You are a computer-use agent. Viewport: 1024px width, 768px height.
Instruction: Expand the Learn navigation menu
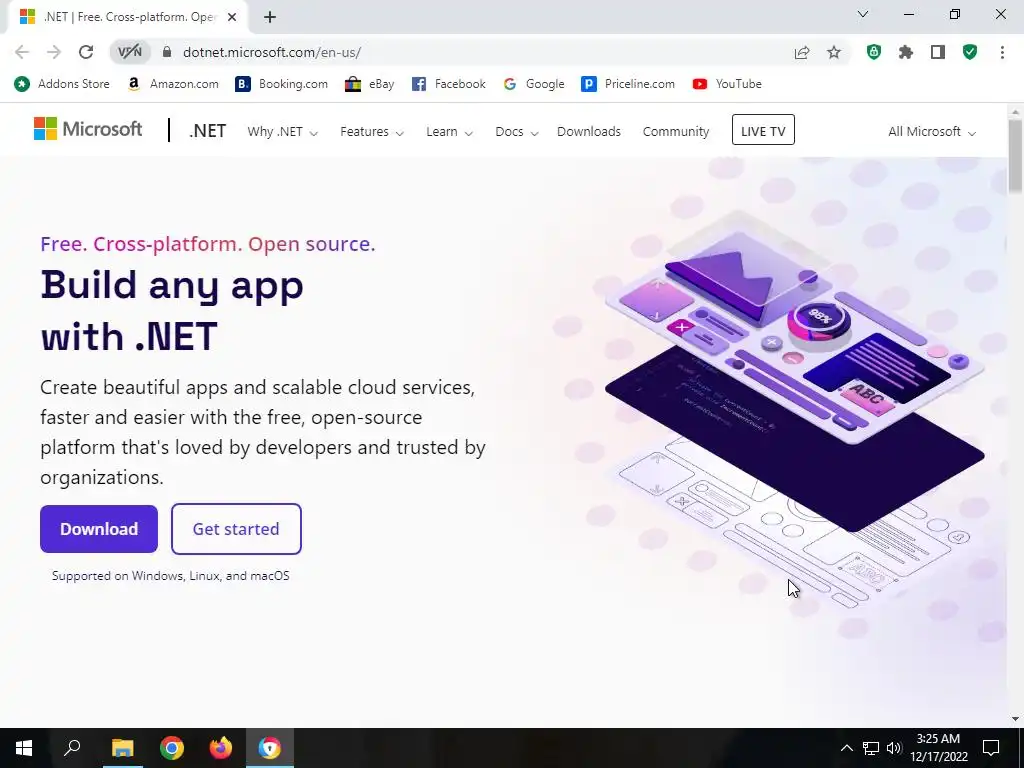[x=449, y=132]
